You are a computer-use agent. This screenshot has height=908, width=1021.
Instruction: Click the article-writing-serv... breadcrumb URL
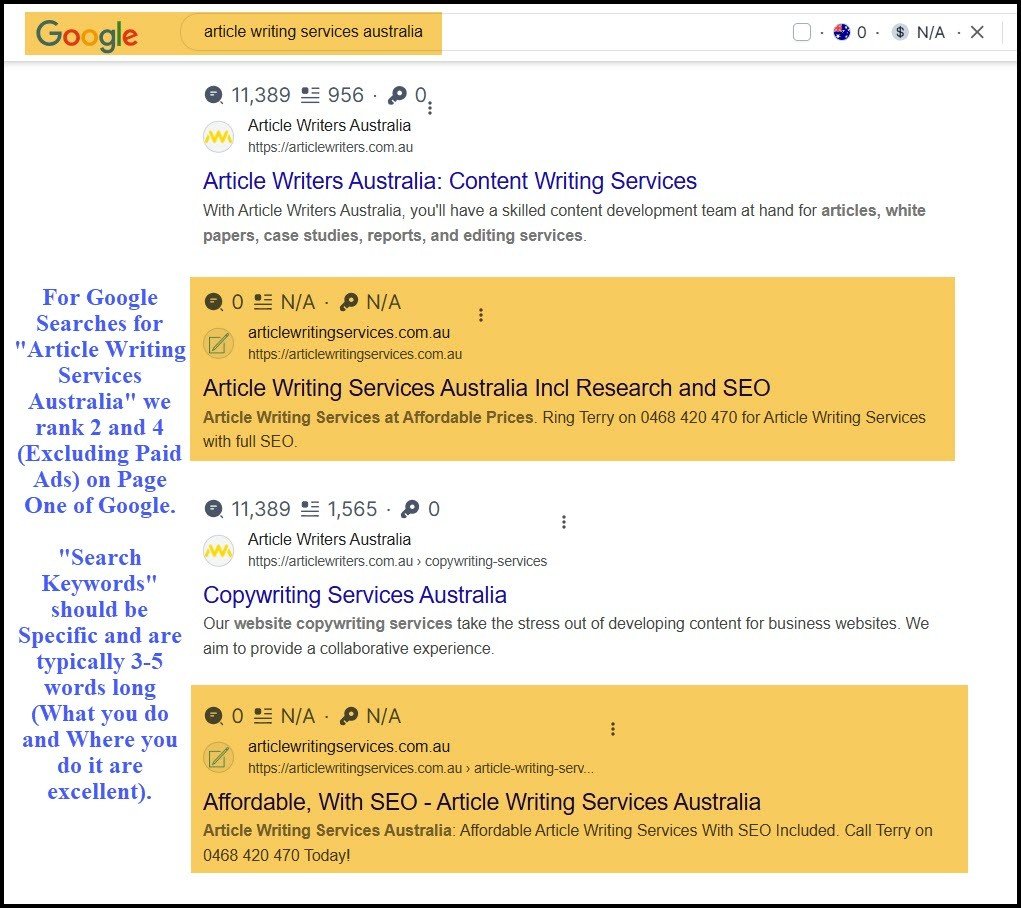point(421,769)
